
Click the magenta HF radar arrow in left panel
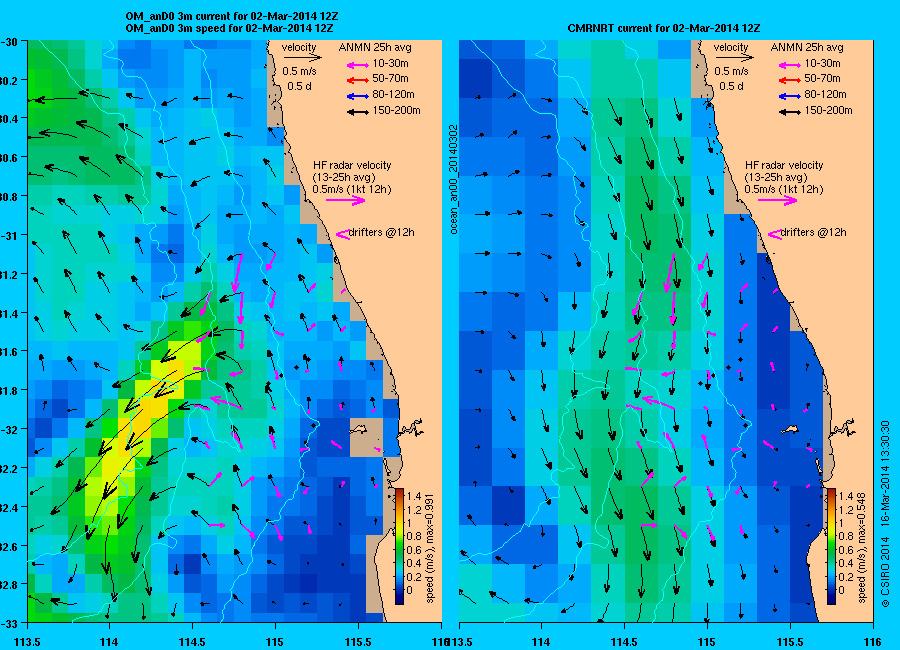coord(346,200)
